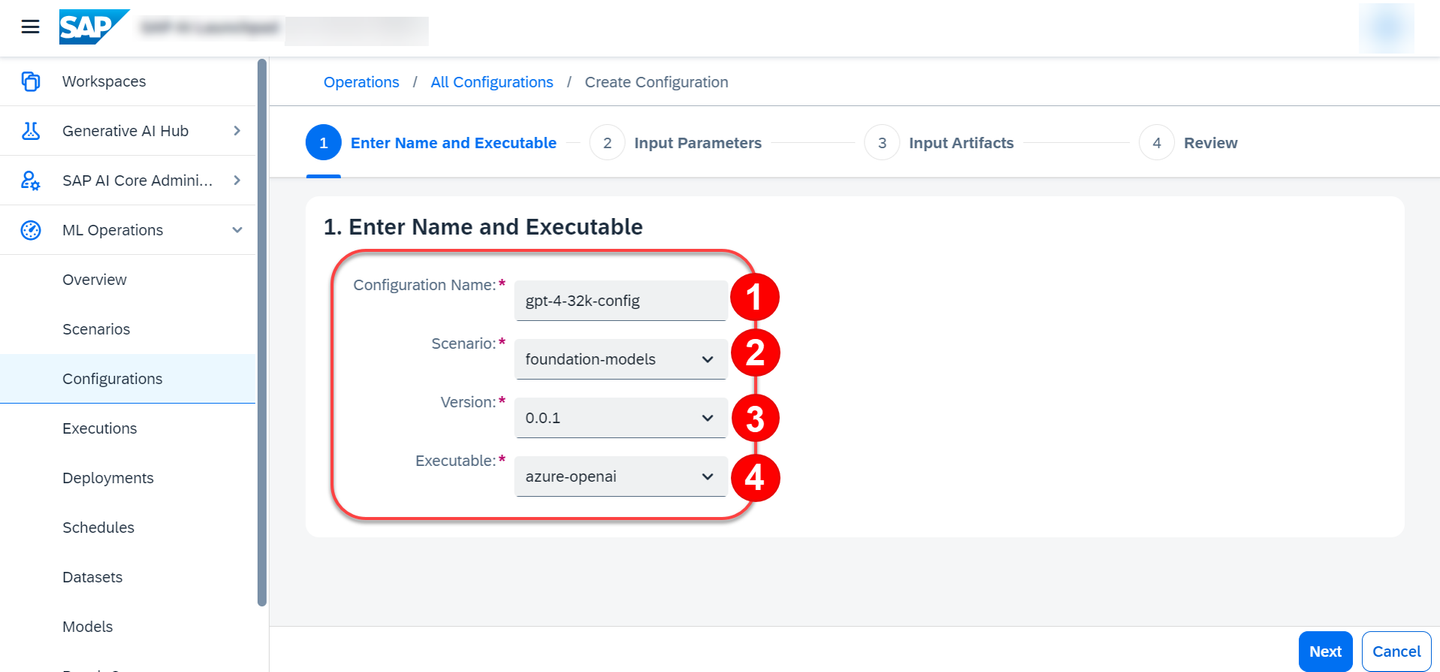Open Deployments in the sidebar

tap(128, 478)
